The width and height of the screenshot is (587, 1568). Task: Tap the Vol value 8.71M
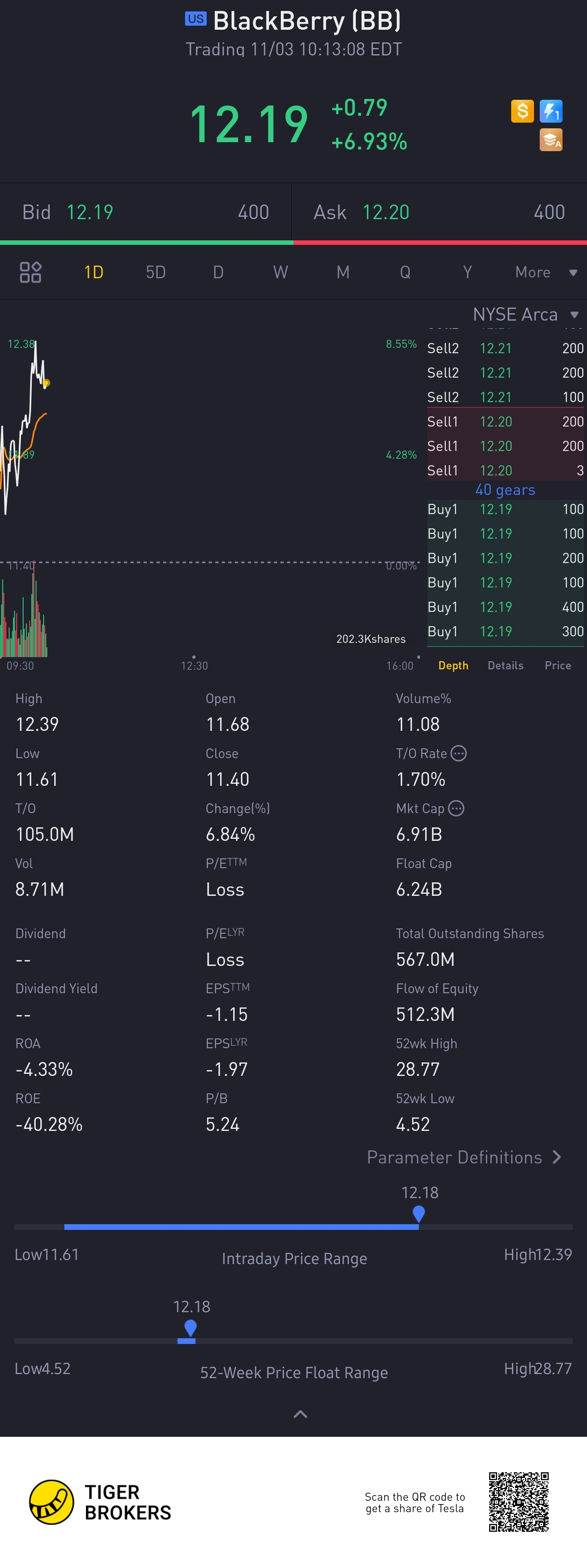[x=40, y=889]
